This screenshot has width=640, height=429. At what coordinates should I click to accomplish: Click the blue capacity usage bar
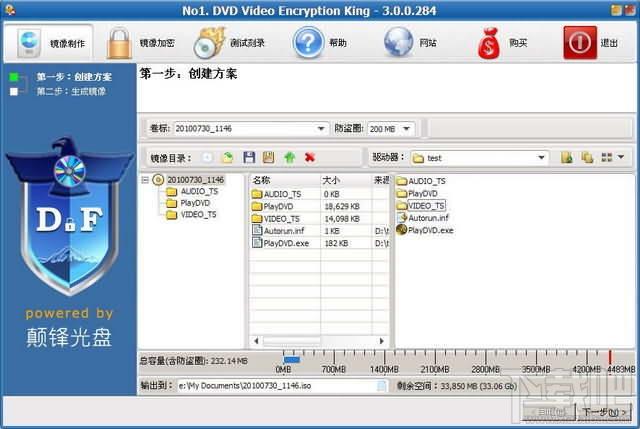(x=291, y=360)
